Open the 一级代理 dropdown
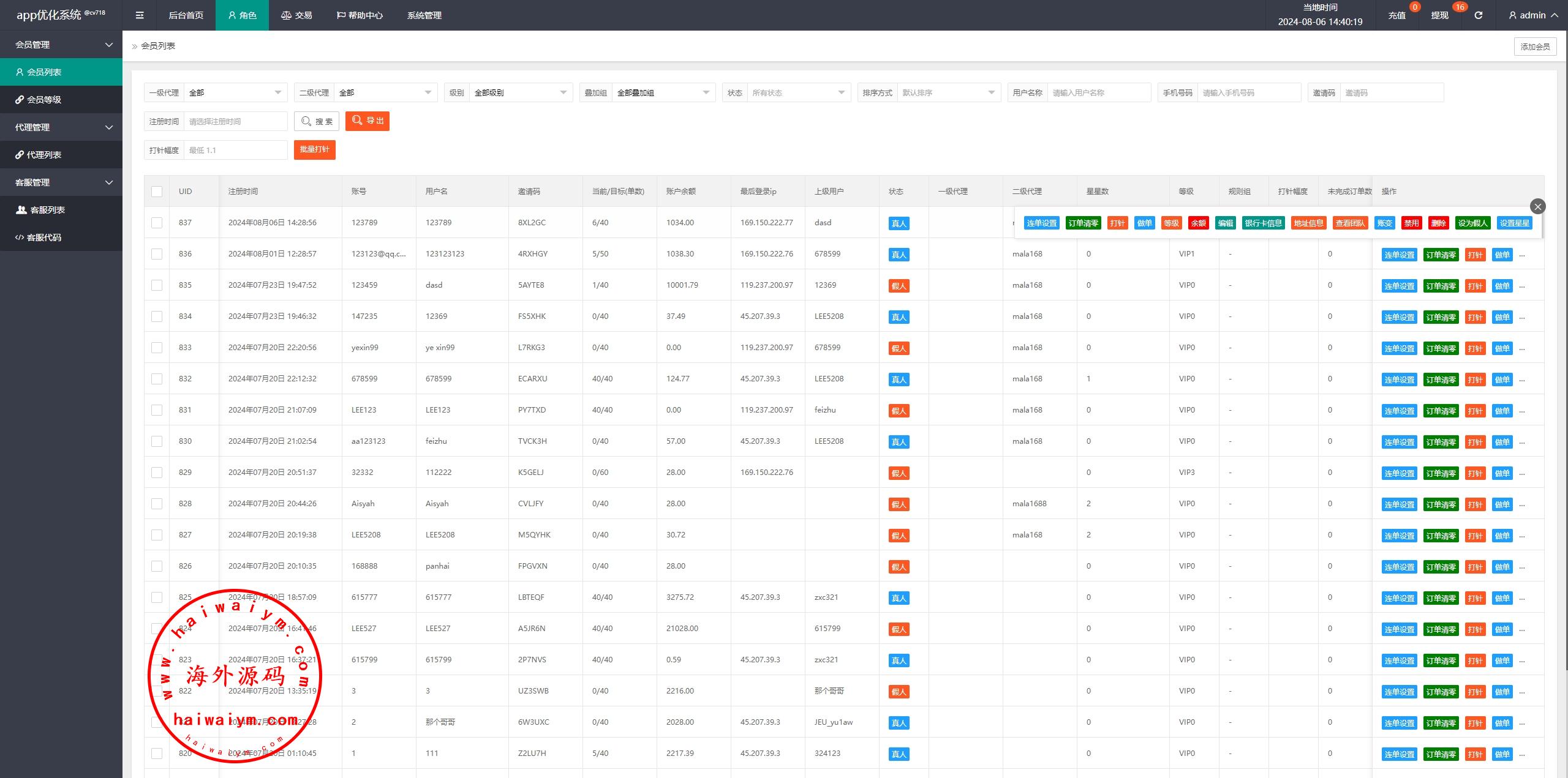 coord(235,93)
